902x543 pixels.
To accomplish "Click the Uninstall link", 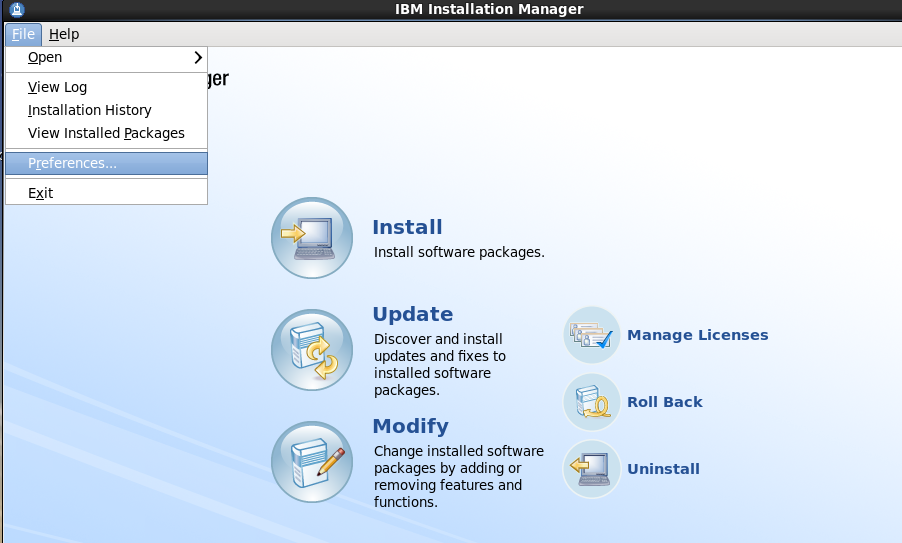I will coord(663,469).
